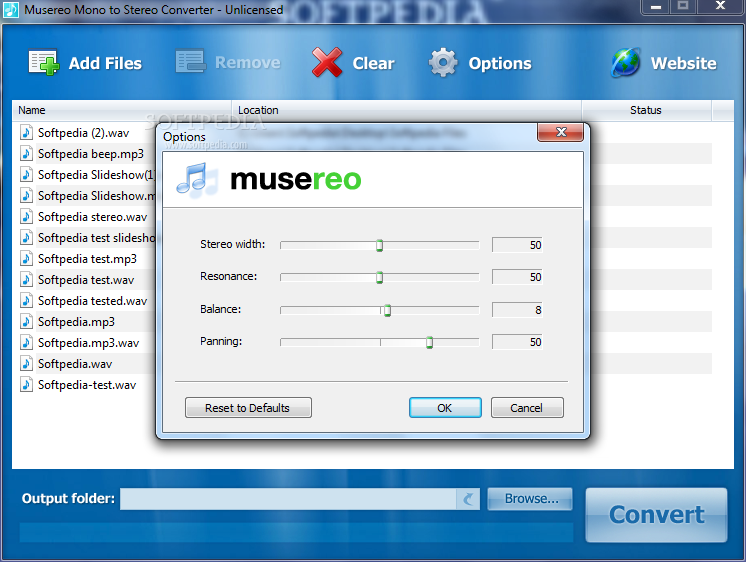
Task: Click the Resonance slider handle
Action: click(x=379, y=277)
